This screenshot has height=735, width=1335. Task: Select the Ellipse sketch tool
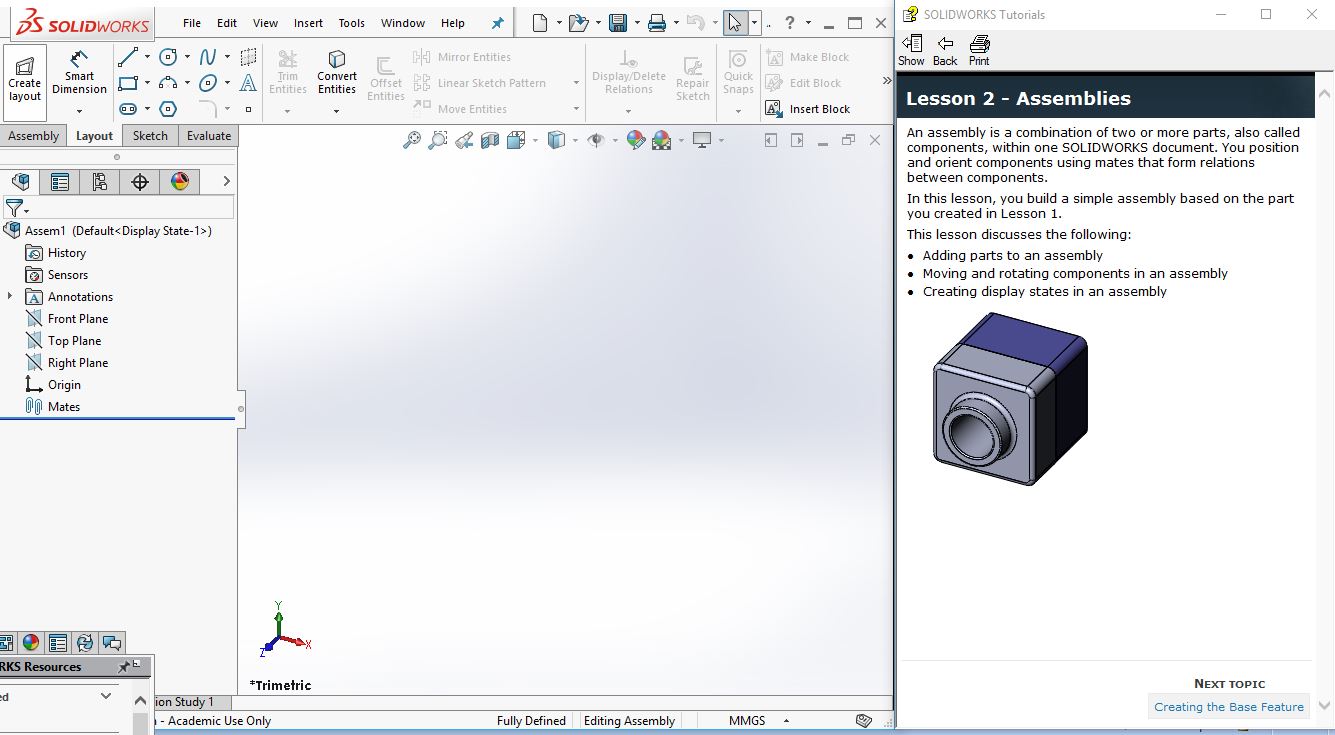pyautogui.click(x=208, y=83)
